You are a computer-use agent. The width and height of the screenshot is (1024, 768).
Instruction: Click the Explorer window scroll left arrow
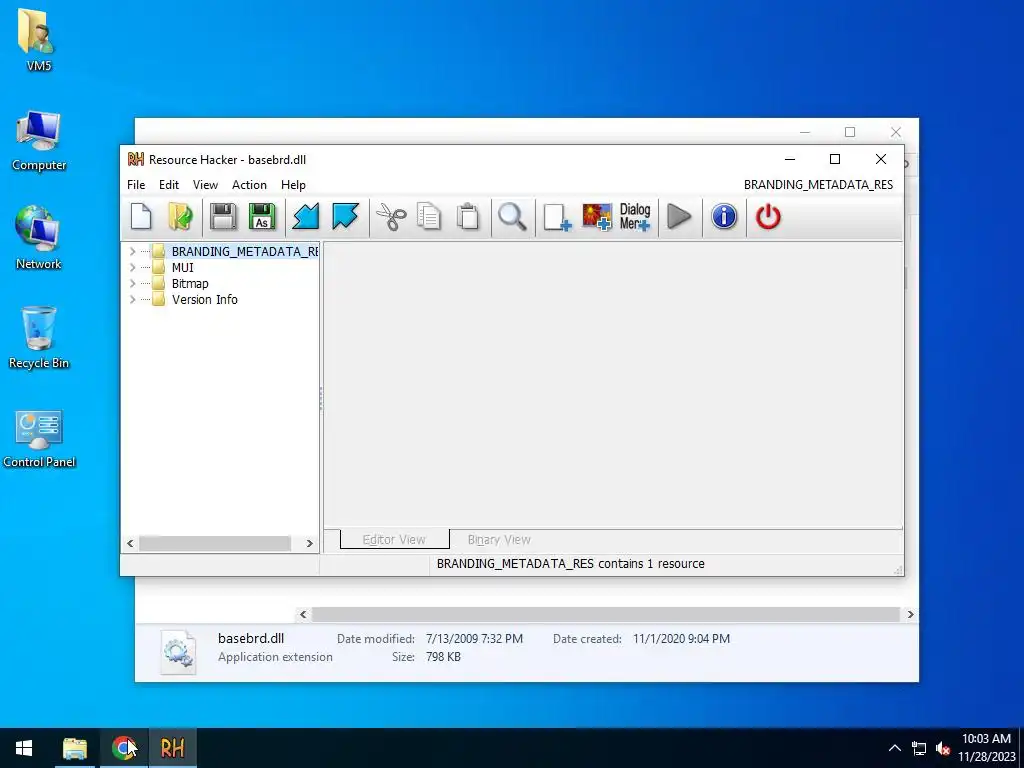(302, 615)
